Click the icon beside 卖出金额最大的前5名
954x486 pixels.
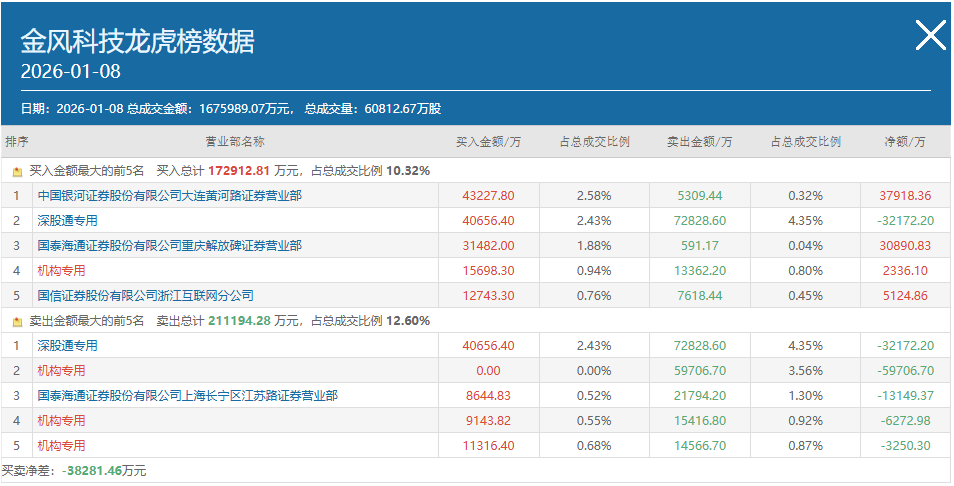click(x=17, y=322)
